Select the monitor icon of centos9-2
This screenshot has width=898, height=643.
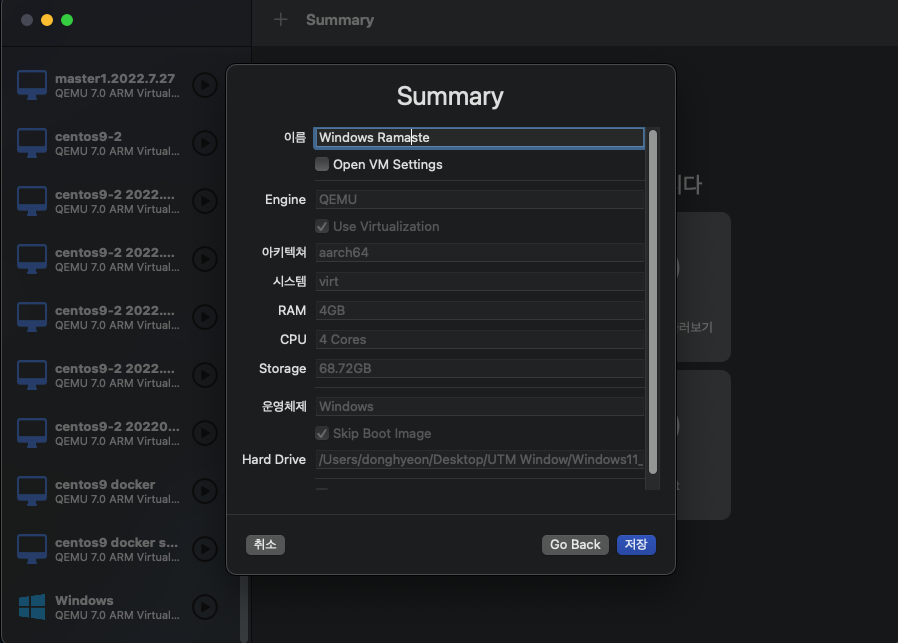pyautogui.click(x=32, y=143)
